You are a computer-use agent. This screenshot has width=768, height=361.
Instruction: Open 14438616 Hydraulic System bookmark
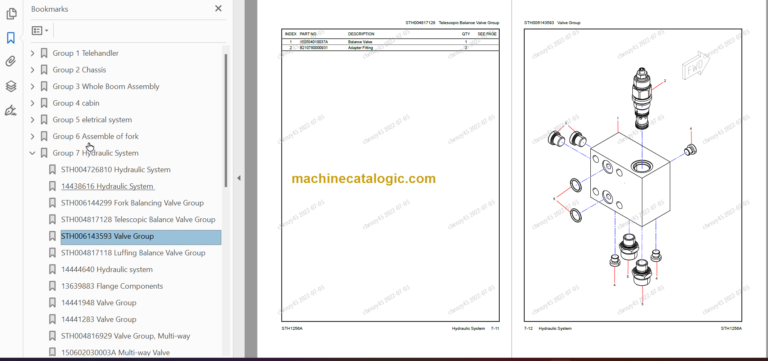tap(107, 186)
